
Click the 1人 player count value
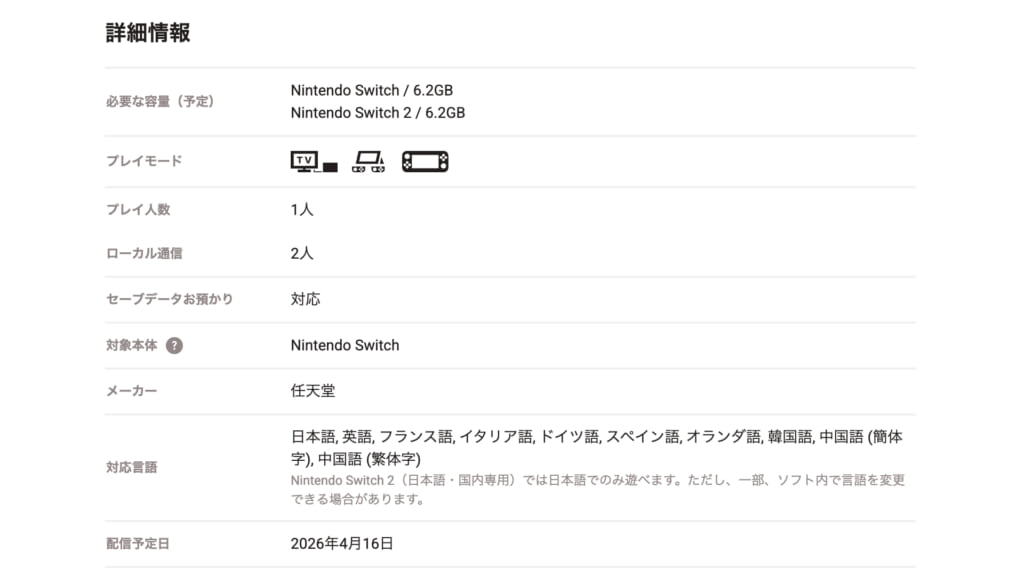click(x=302, y=210)
